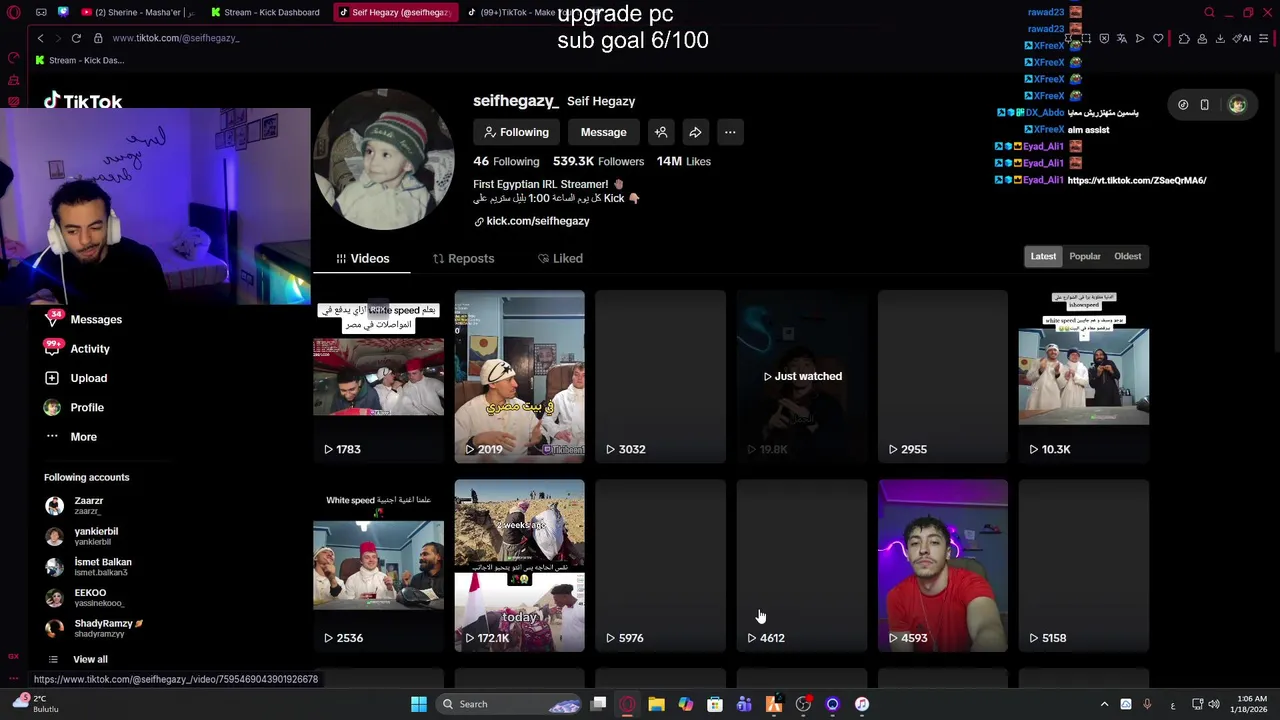The width and height of the screenshot is (1280, 720).
Task: Toggle the Following button on profile
Action: tap(516, 132)
